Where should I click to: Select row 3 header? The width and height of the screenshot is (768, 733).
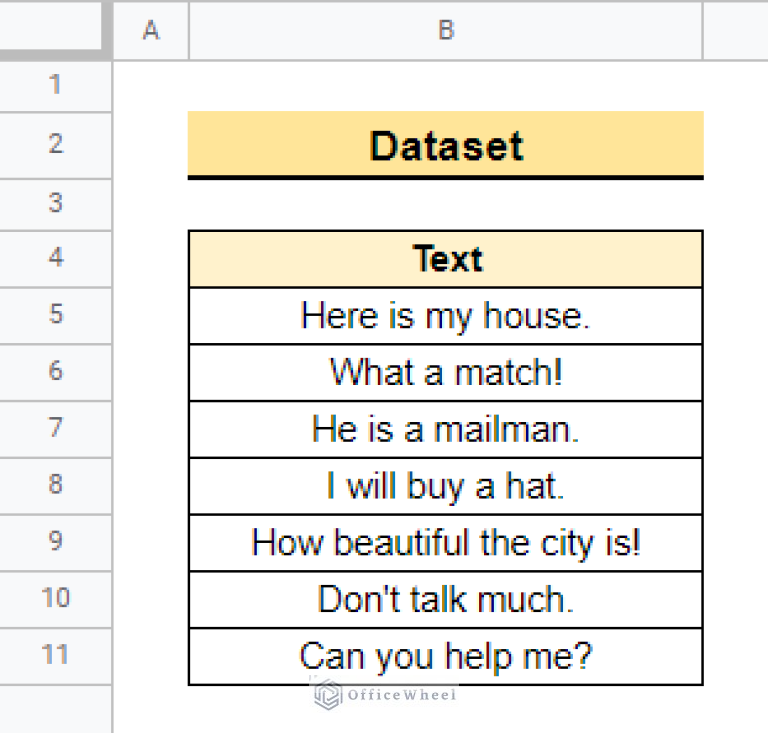55,203
